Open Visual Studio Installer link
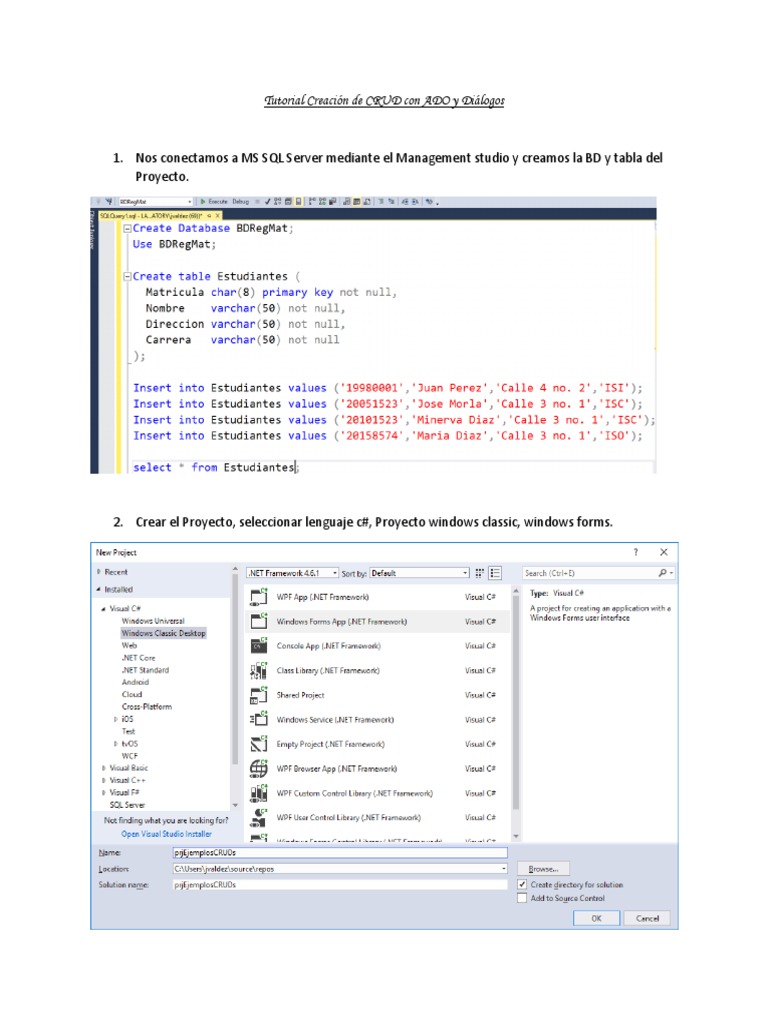 (167, 834)
